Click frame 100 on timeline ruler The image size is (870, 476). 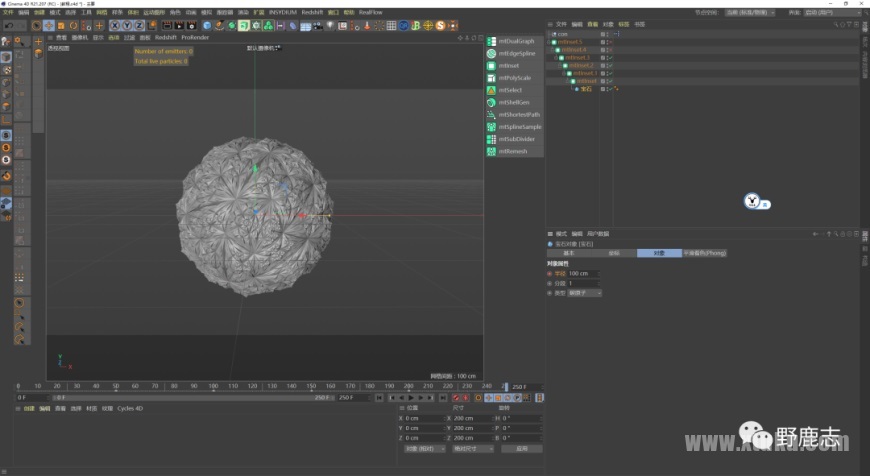point(213,386)
